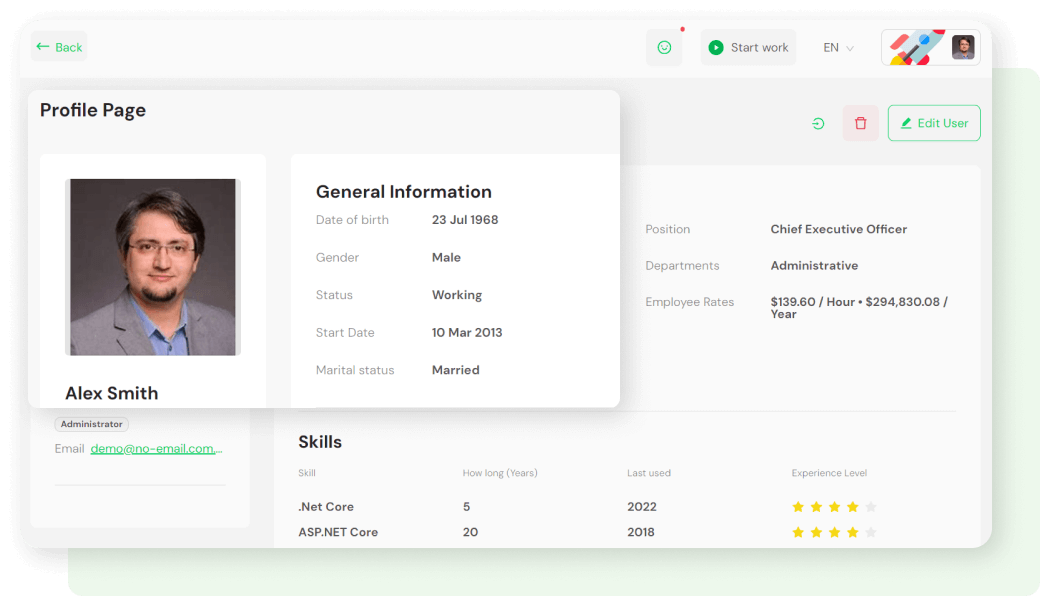
Task: Click the user avatar icon in top bar
Action: pos(962,46)
